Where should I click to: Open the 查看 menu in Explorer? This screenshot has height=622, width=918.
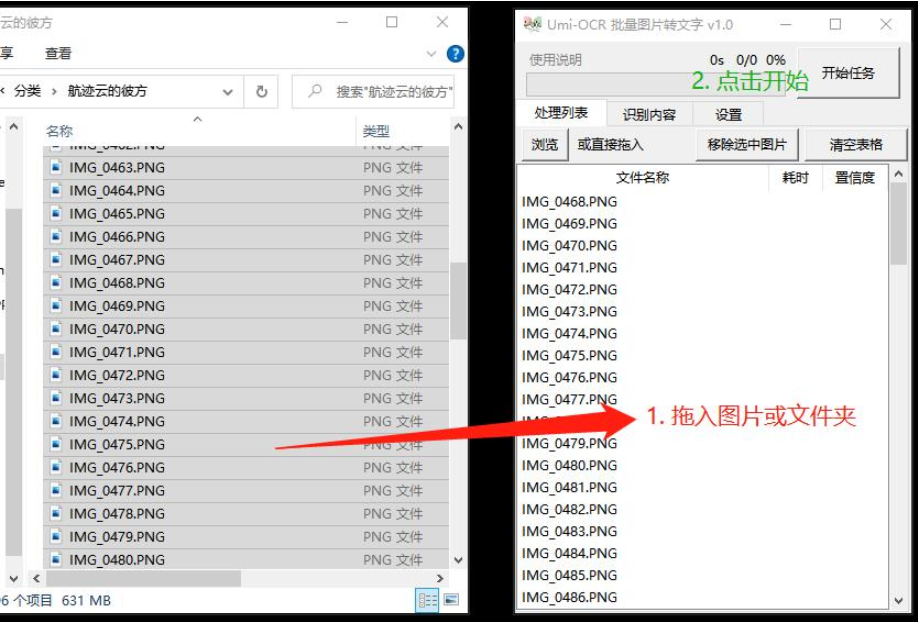[x=58, y=53]
